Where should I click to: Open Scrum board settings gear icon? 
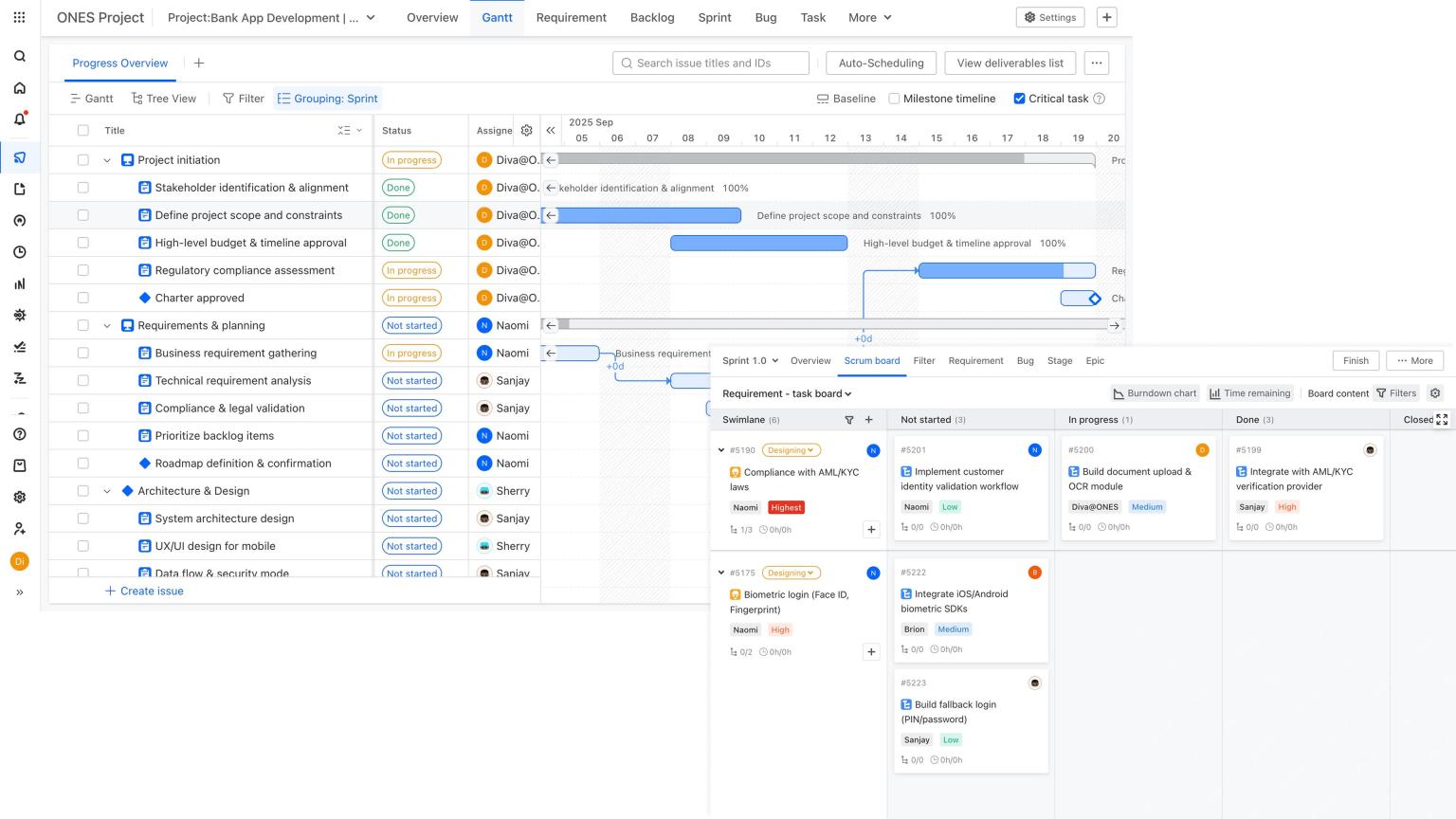pyautogui.click(x=1435, y=393)
